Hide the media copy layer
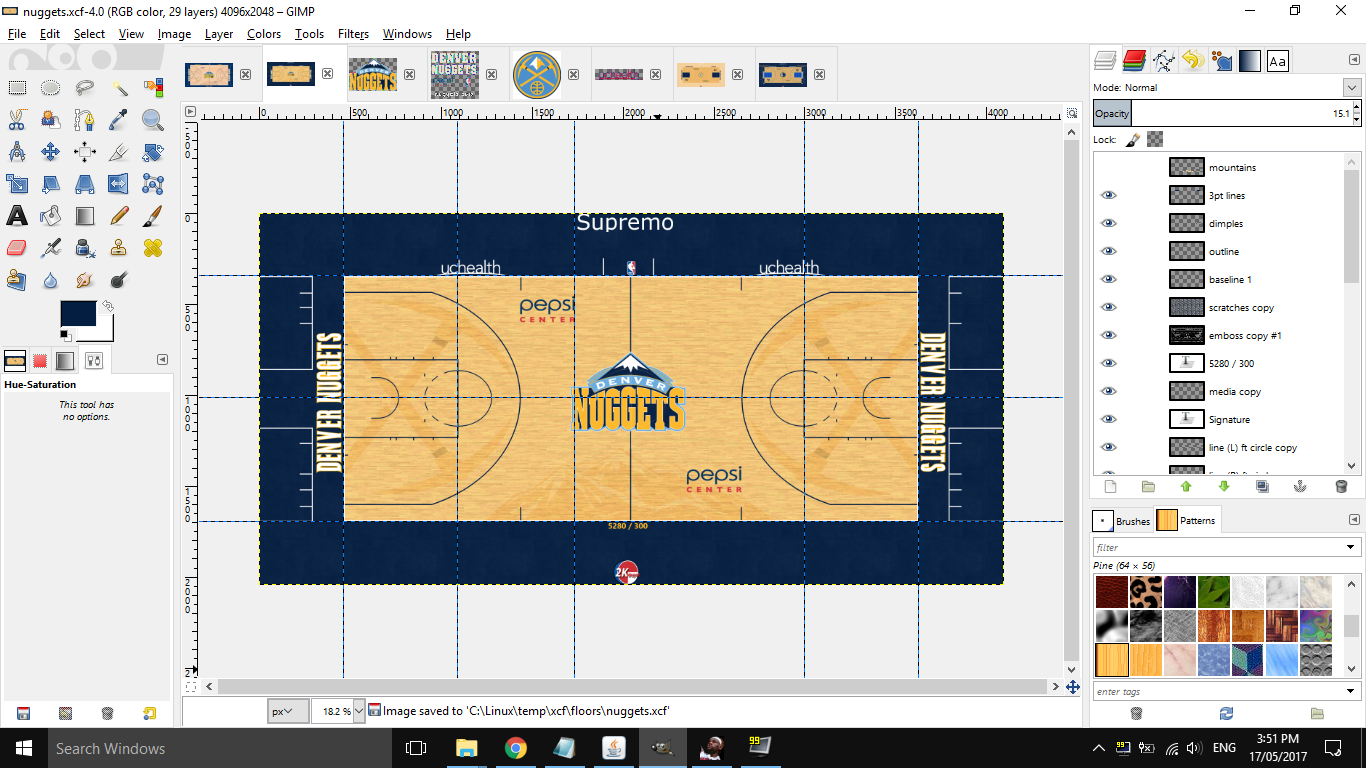This screenshot has width=1366, height=768. pyautogui.click(x=1108, y=392)
